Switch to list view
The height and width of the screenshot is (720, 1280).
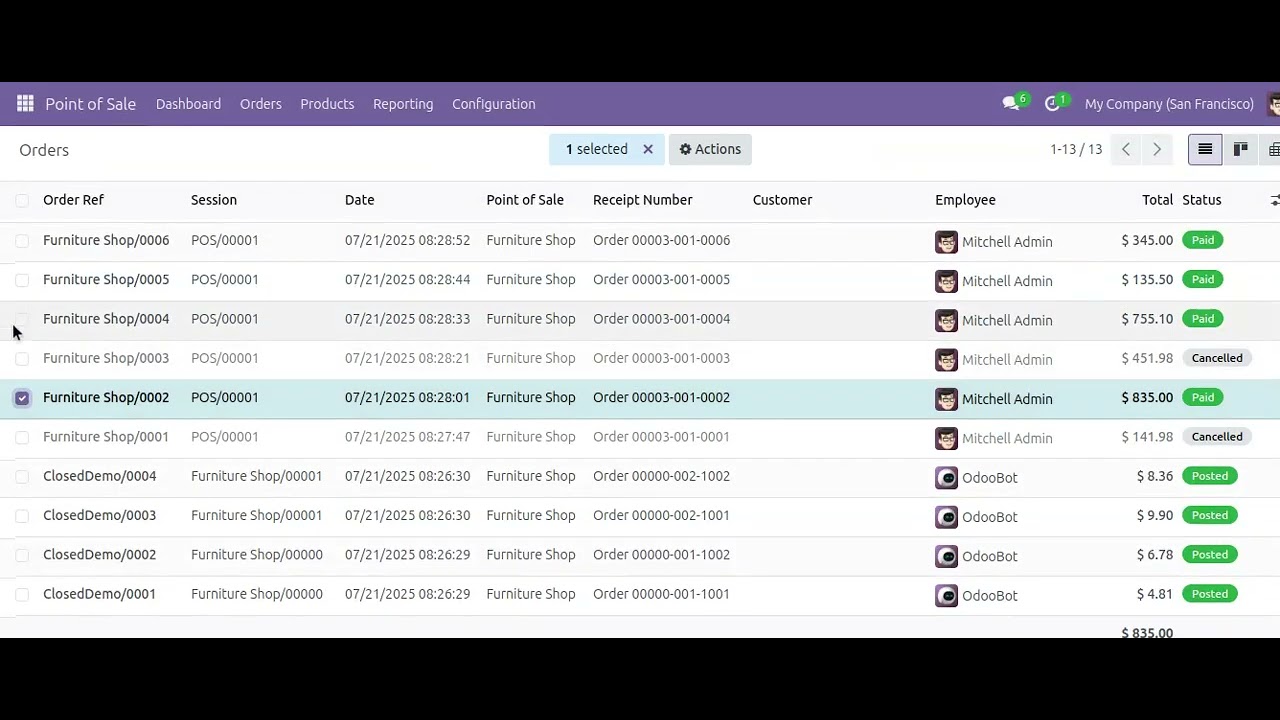[1205, 149]
